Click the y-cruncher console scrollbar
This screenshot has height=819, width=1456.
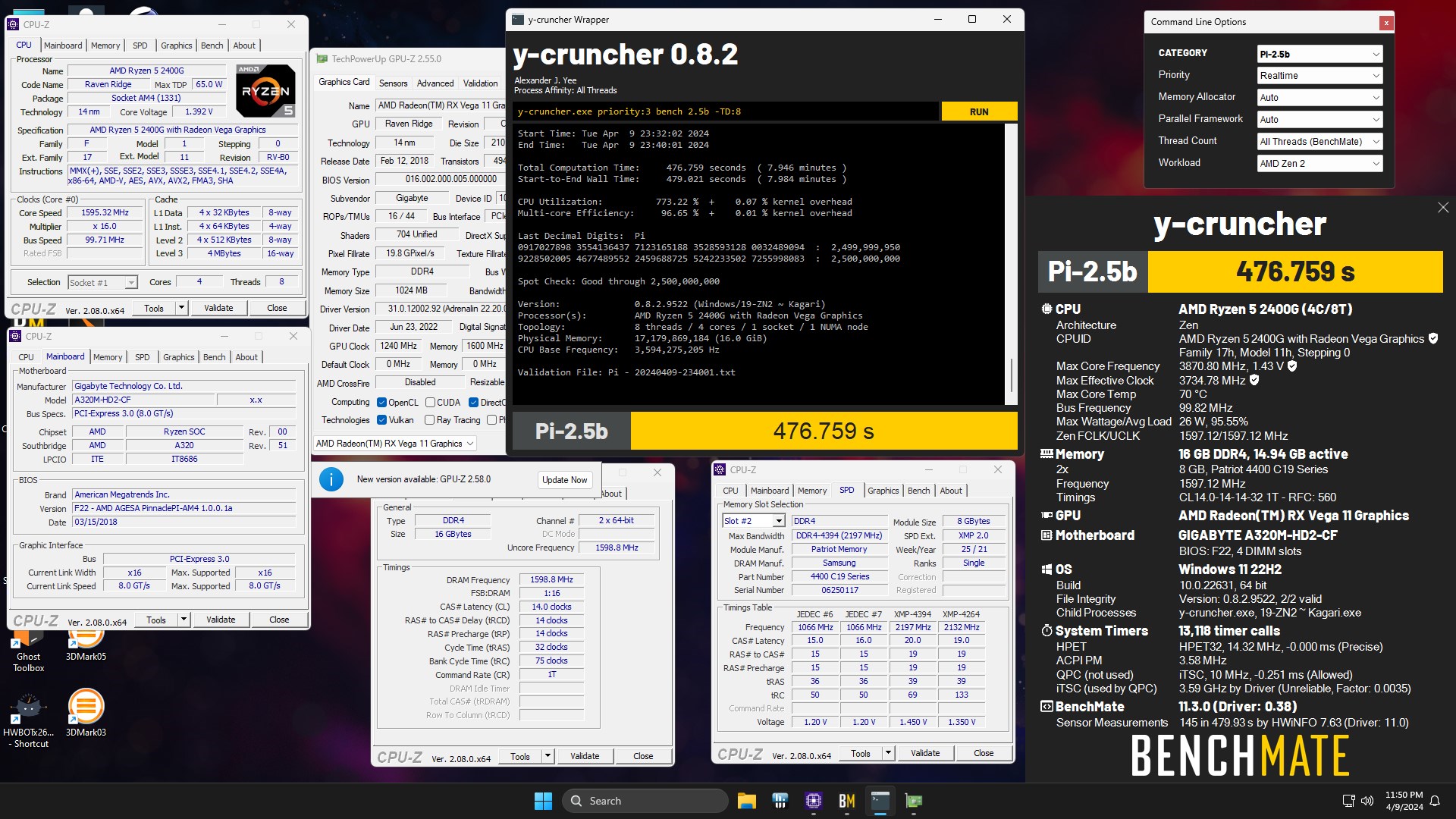(x=1011, y=263)
